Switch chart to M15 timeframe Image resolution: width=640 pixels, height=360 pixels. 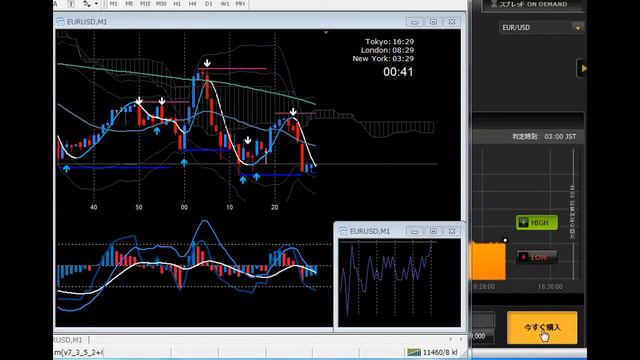(145, 4)
